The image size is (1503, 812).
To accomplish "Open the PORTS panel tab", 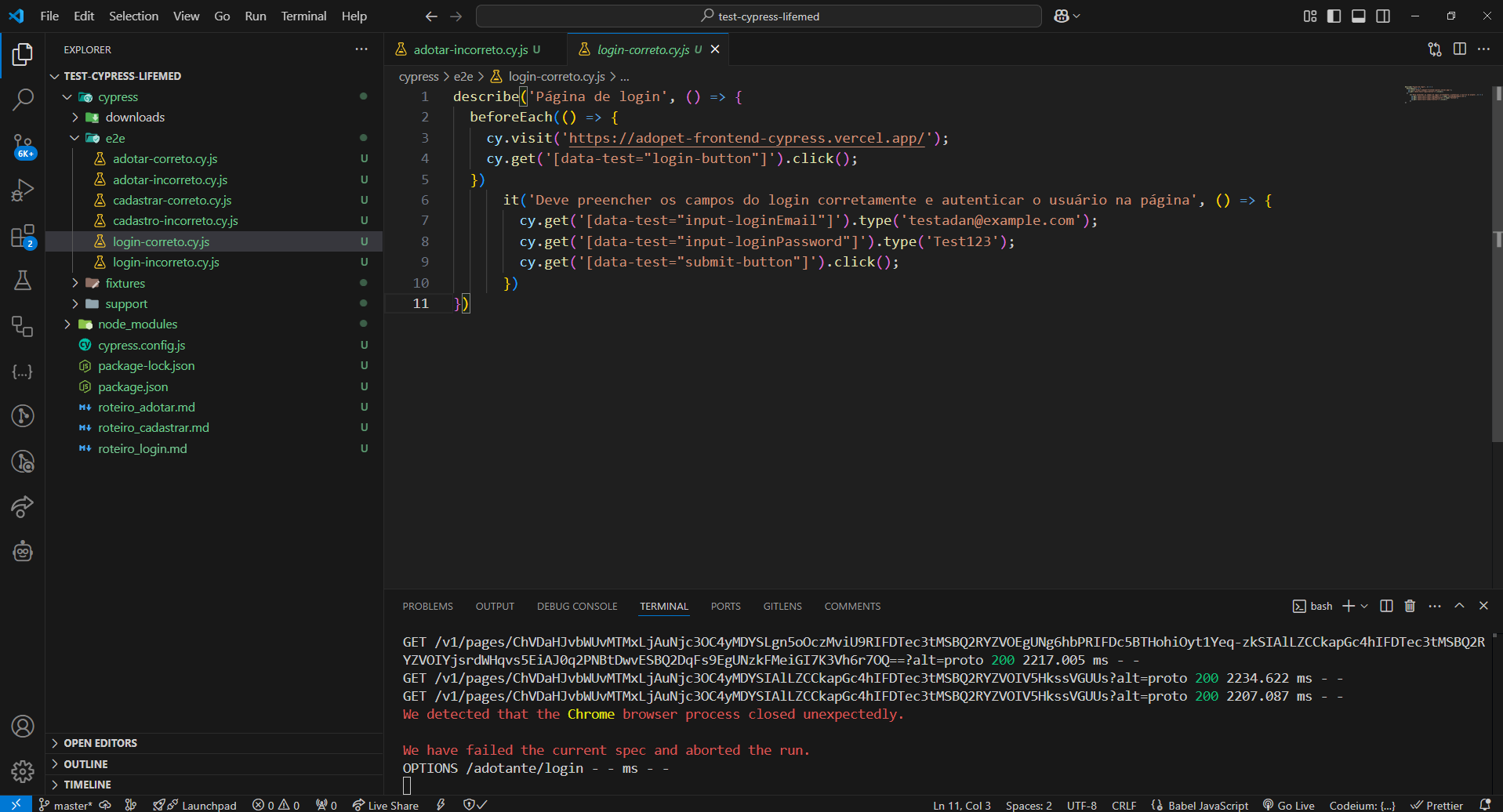I will [725, 607].
